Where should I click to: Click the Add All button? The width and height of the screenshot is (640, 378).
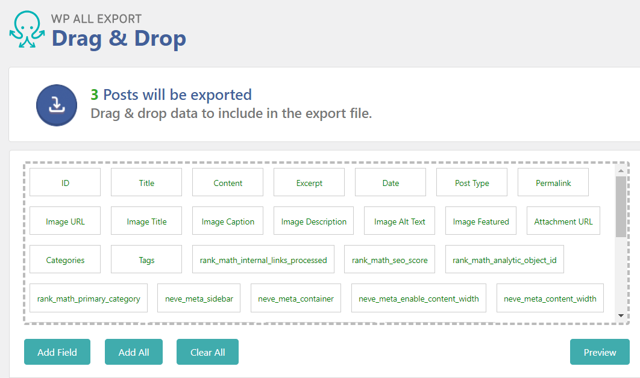tap(133, 352)
